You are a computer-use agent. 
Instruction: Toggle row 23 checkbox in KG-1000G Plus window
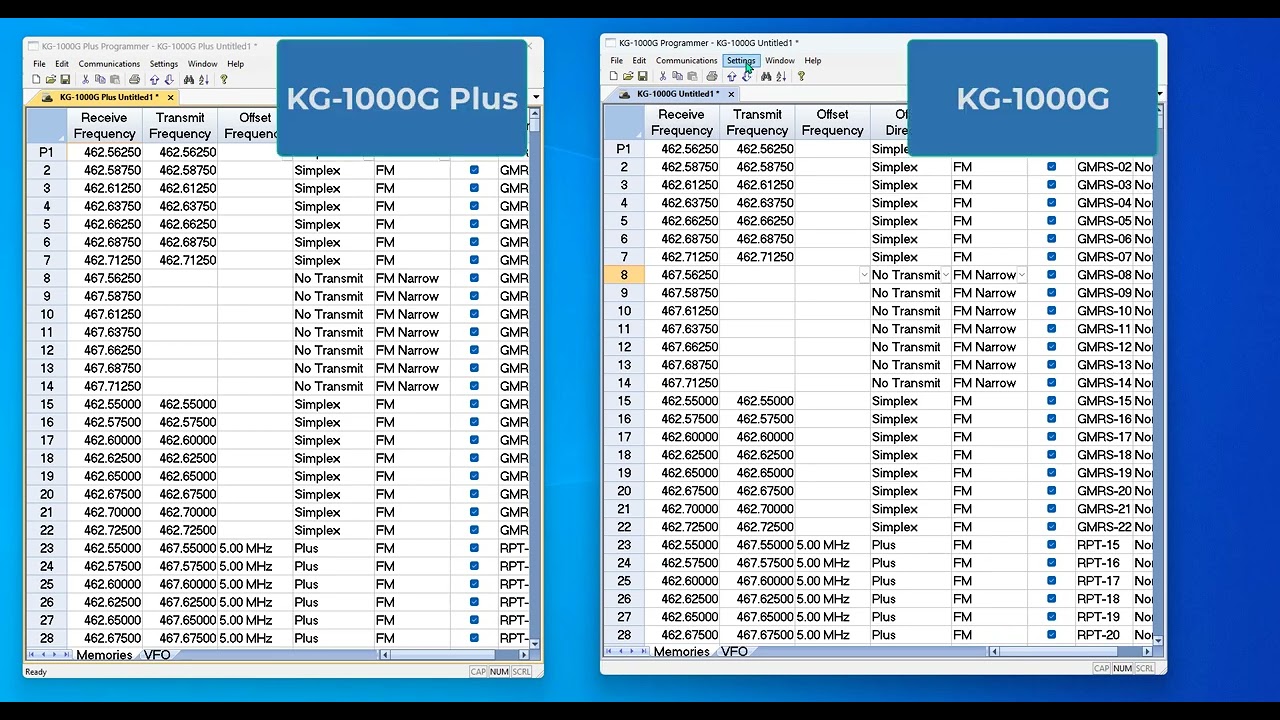click(x=474, y=548)
